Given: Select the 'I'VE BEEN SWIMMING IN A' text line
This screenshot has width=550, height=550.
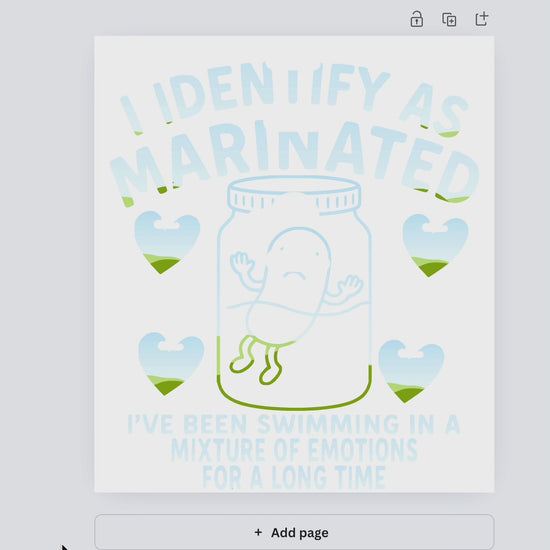Looking at the screenshot, I should (294, 424).
